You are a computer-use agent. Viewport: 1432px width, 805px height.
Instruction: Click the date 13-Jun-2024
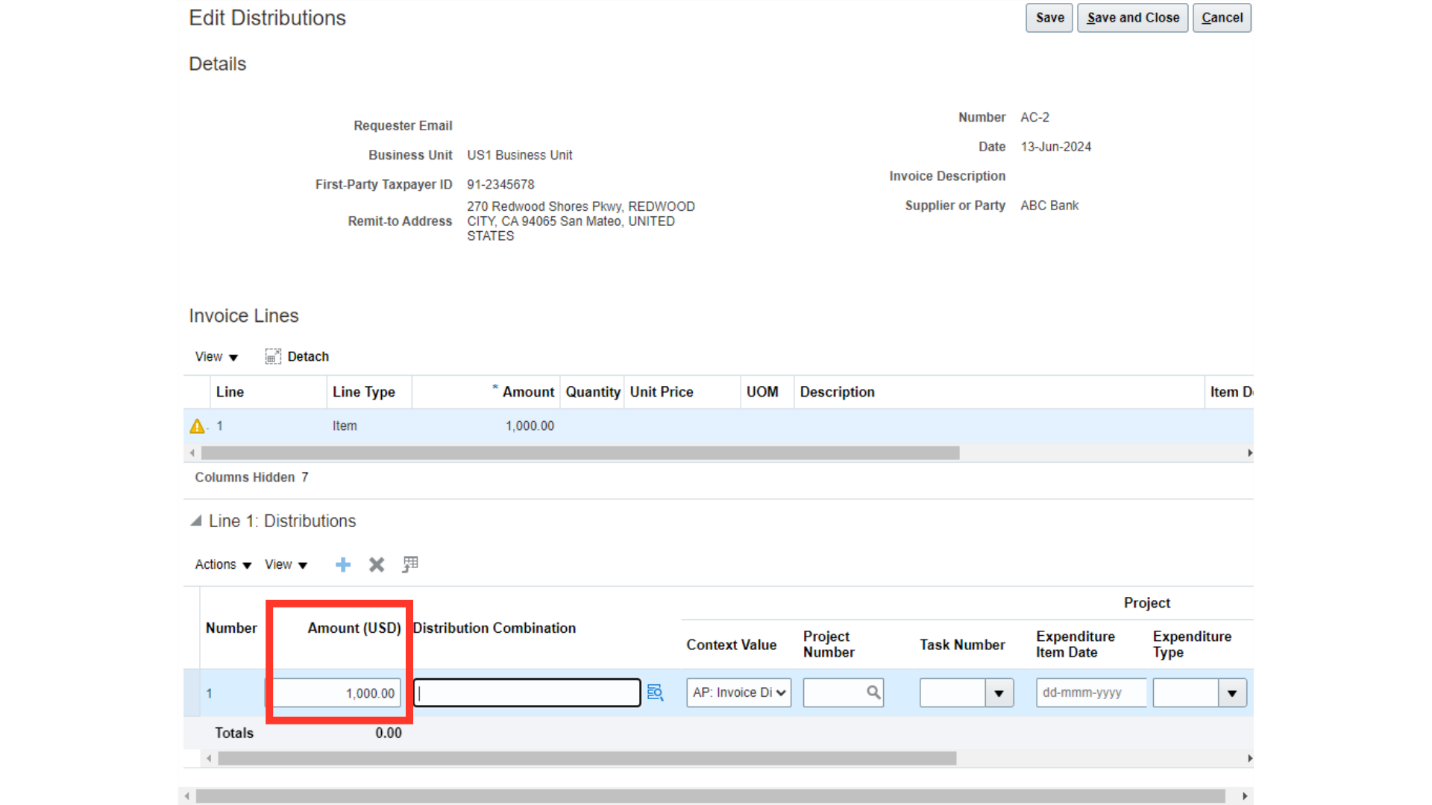(1056, 147)
